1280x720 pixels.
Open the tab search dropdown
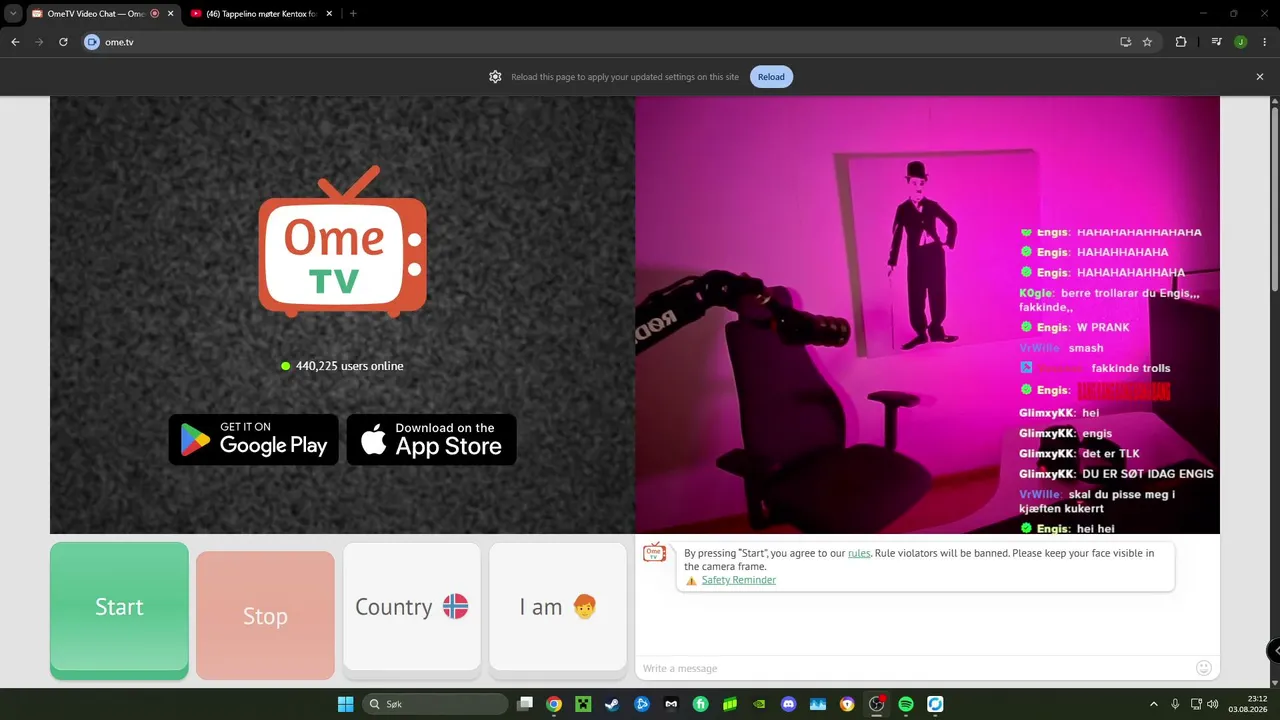(13, 14)
